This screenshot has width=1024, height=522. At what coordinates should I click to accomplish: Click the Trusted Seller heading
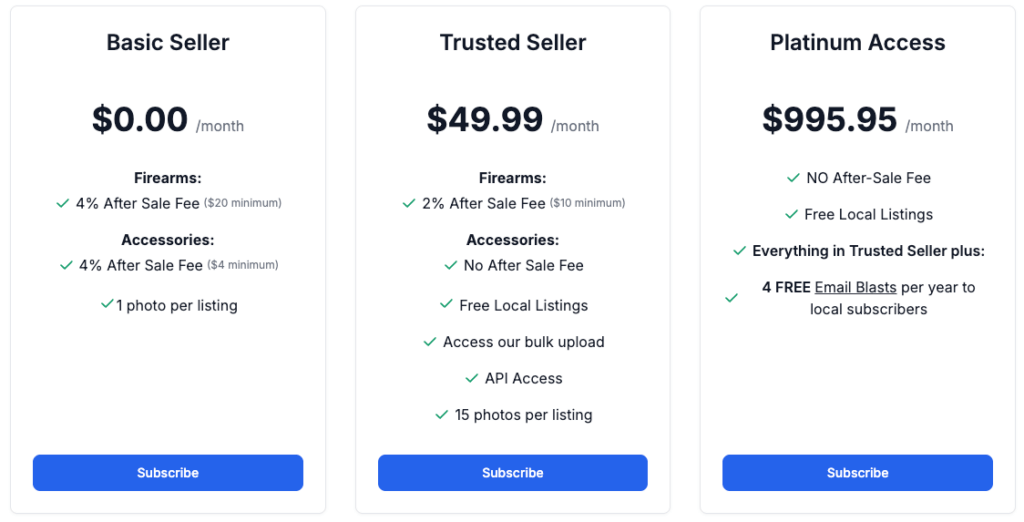(513, 43)
